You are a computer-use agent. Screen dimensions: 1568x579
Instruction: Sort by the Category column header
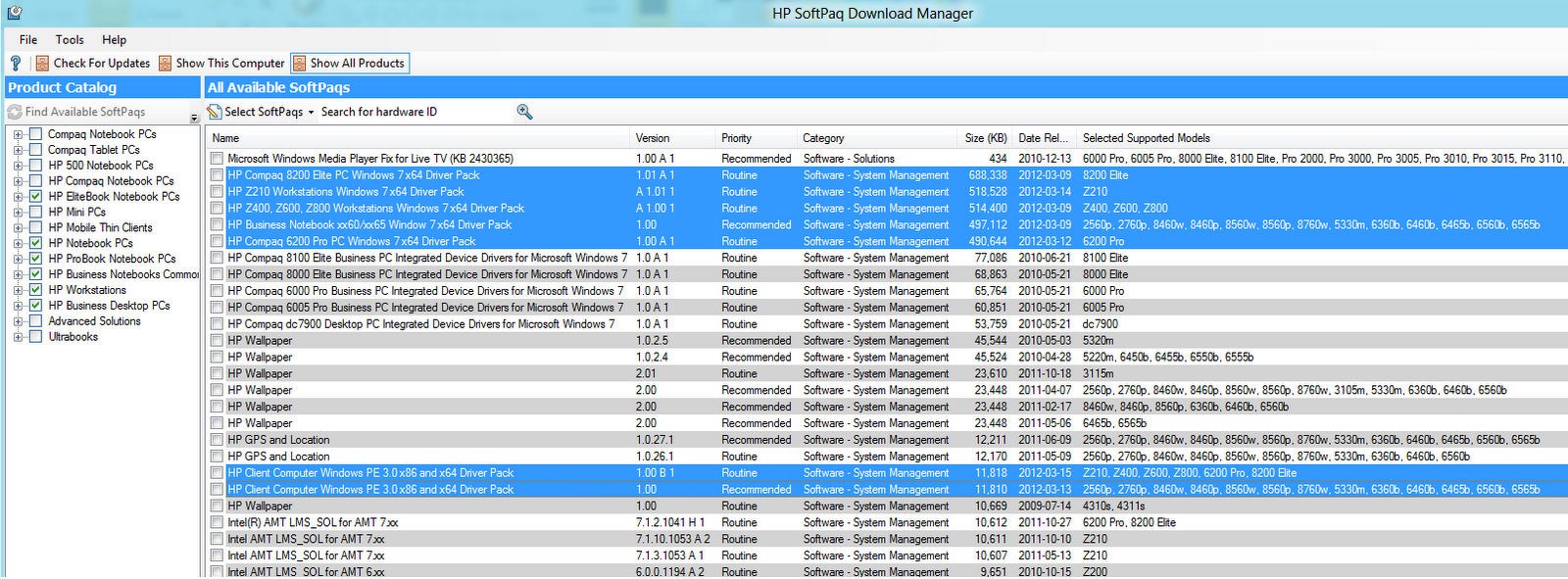pyautogui.click(x=876, y=138)
